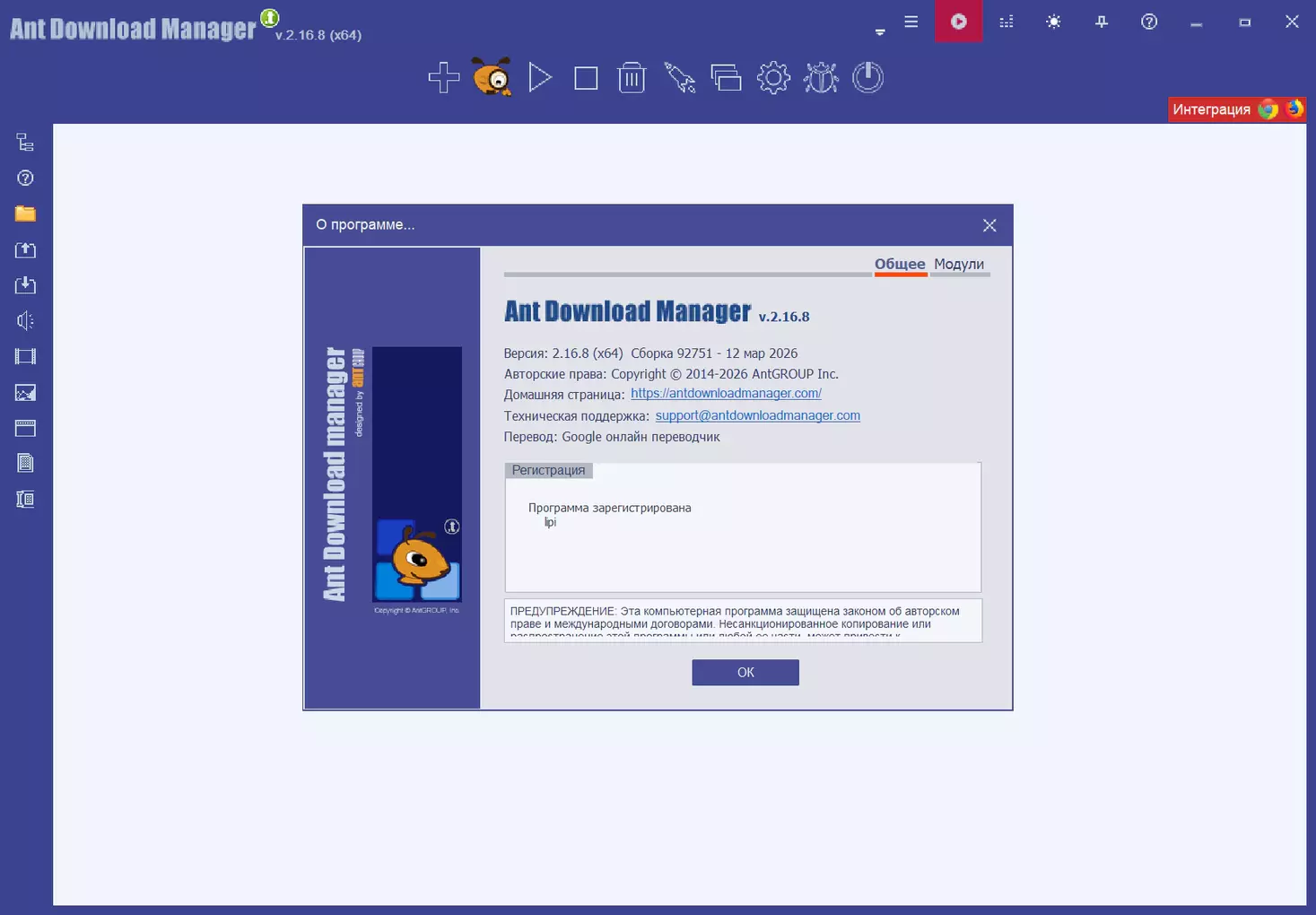This screenshot has width=1316, height=915.
Task: Toggle the light/dark theme sun icon
Action: [x=1054, y=22]
